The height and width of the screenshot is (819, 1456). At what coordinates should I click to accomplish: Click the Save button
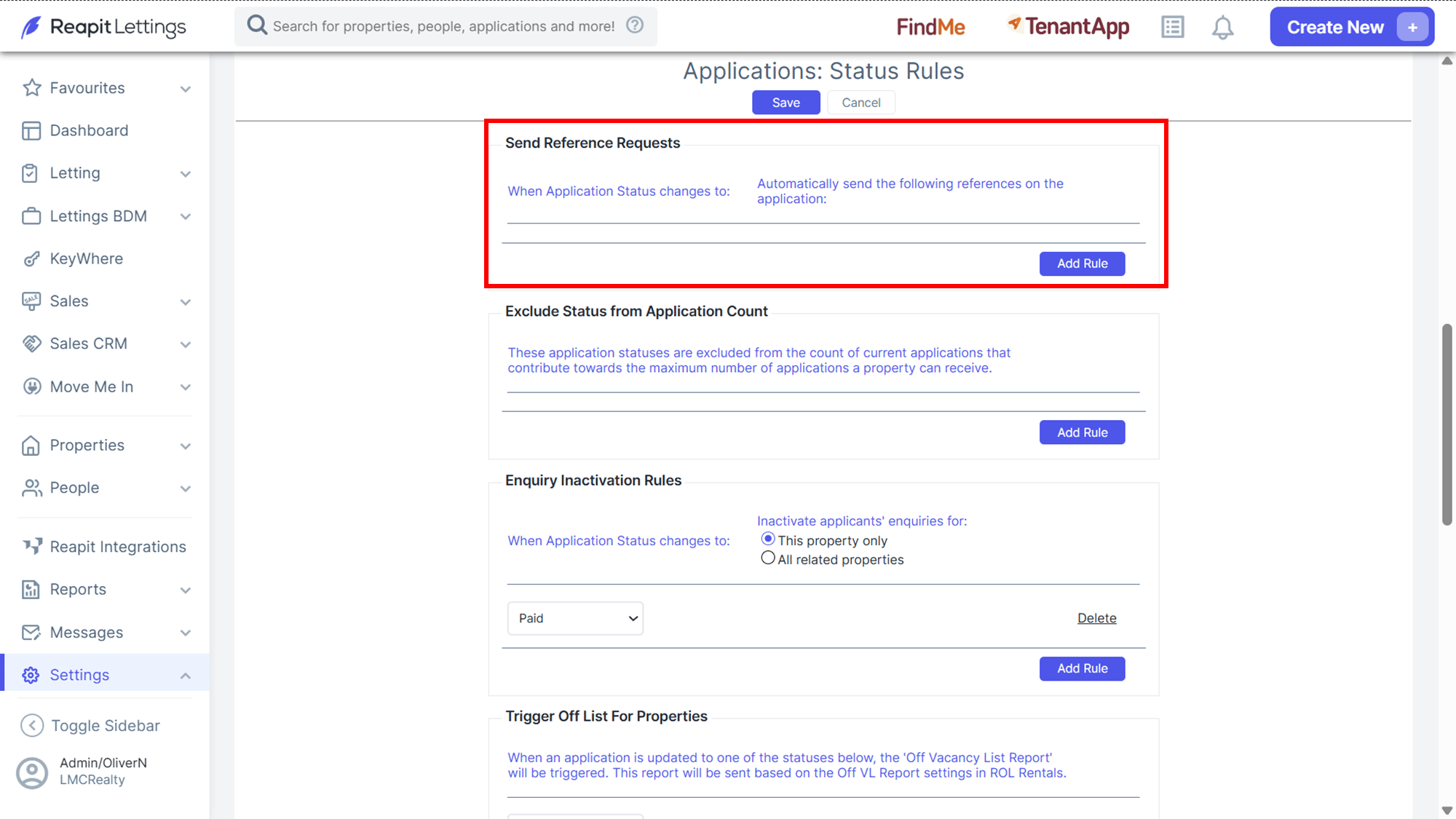(x=786, y=103)
